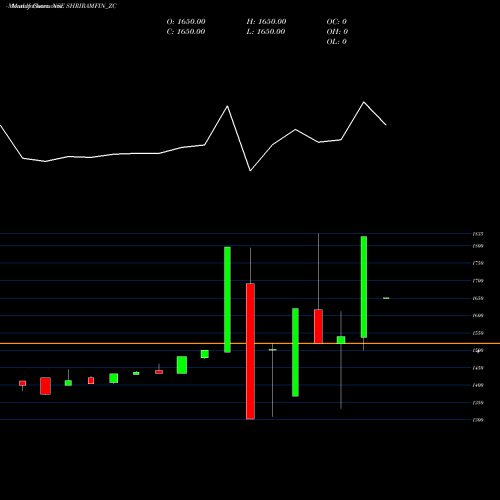This screenshot has height=500, width=500.
Task: Click the white line's lowest dip point
Action: click(x=250, y=171)
